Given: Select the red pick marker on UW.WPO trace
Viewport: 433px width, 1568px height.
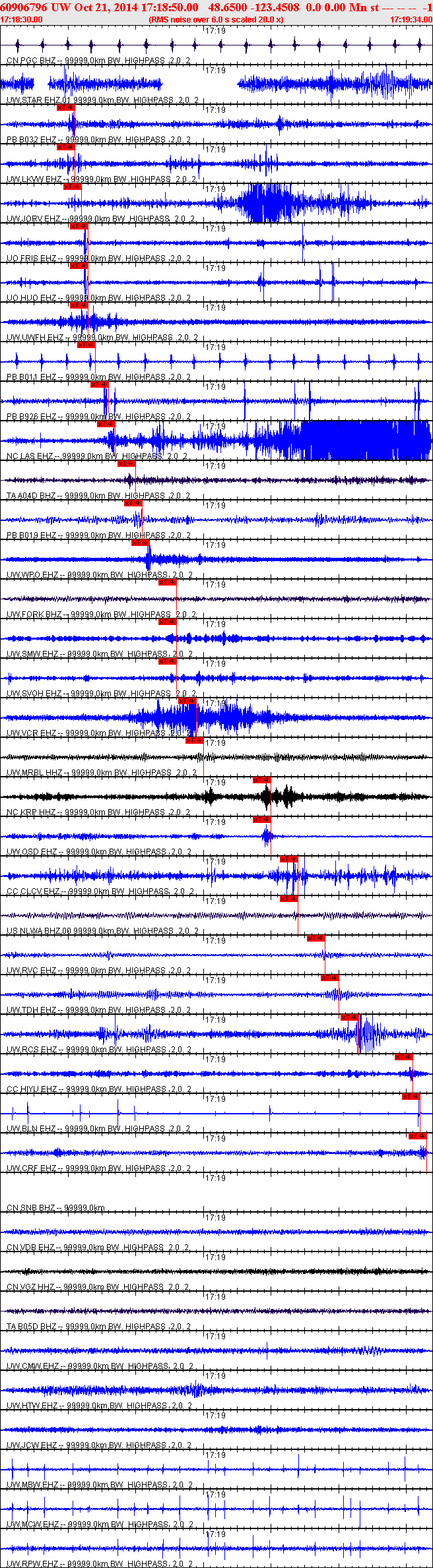Looking at the screenshot, I should (x=141, y=543).
